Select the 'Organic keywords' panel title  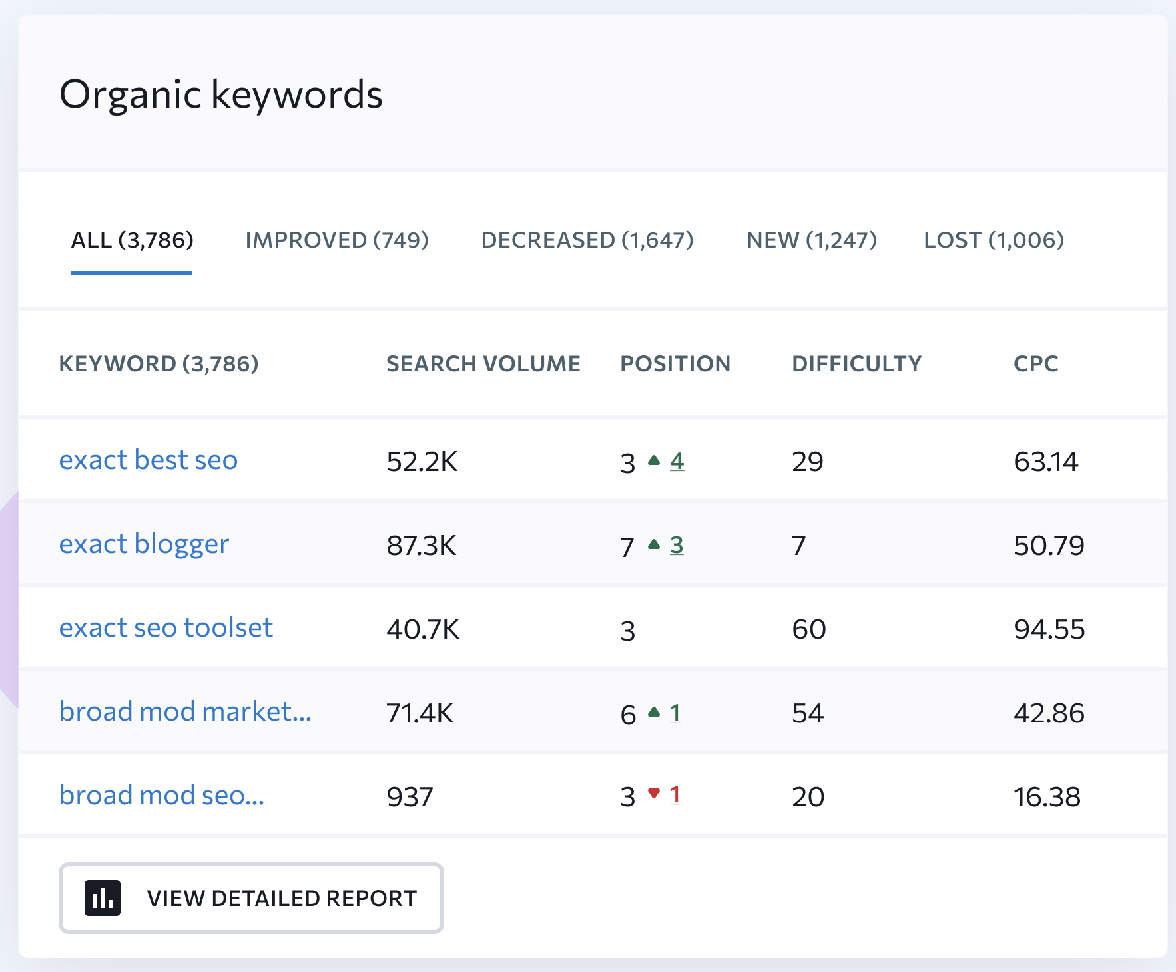click(x=221, y=95)
